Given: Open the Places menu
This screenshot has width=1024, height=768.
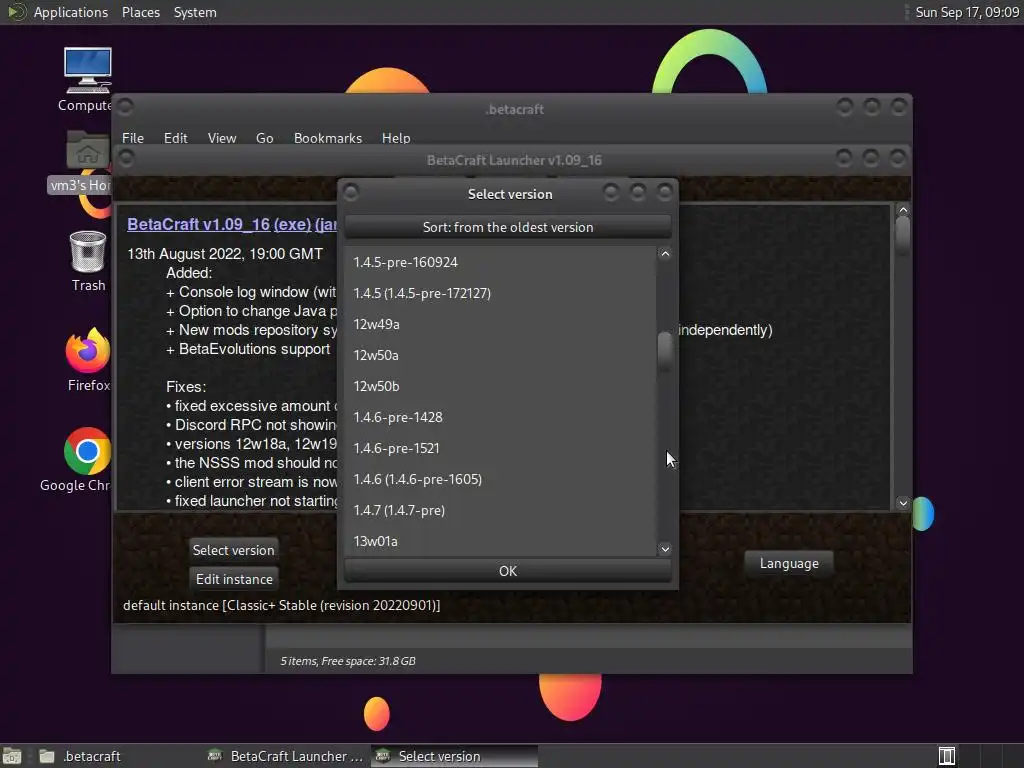Looking at the screenshot, I should 140,12.
